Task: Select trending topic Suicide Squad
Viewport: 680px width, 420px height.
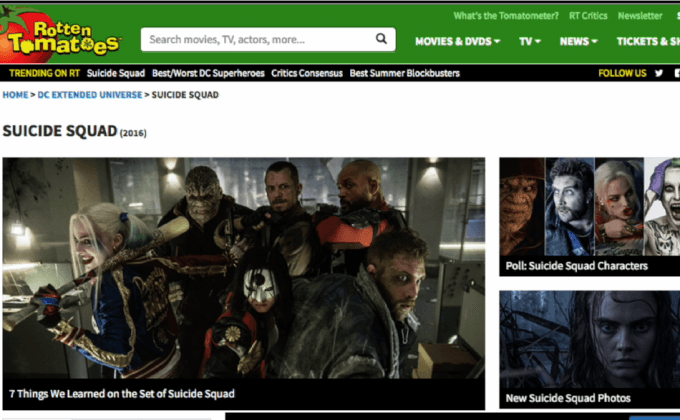Action: (x=116, y=73)
